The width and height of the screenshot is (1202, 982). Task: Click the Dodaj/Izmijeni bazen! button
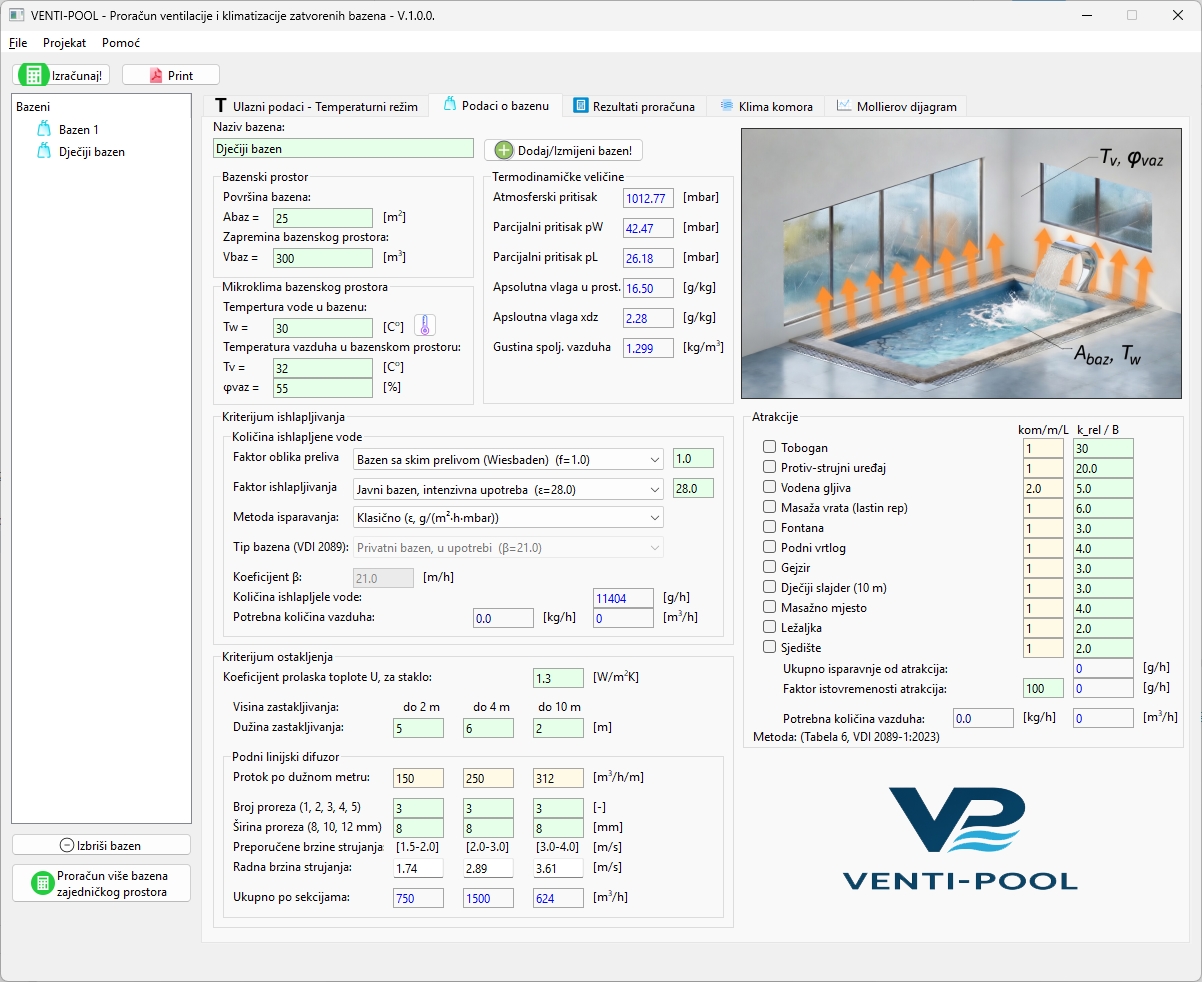tap(564, 150)
